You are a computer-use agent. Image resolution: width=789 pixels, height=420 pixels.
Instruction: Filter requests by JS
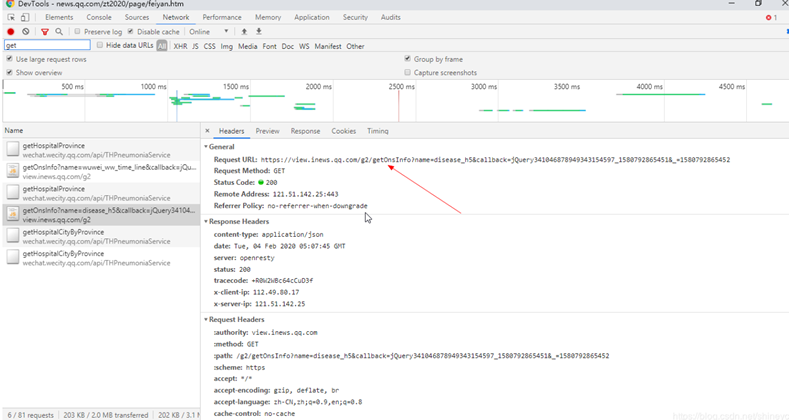click(x=195, y=46)
